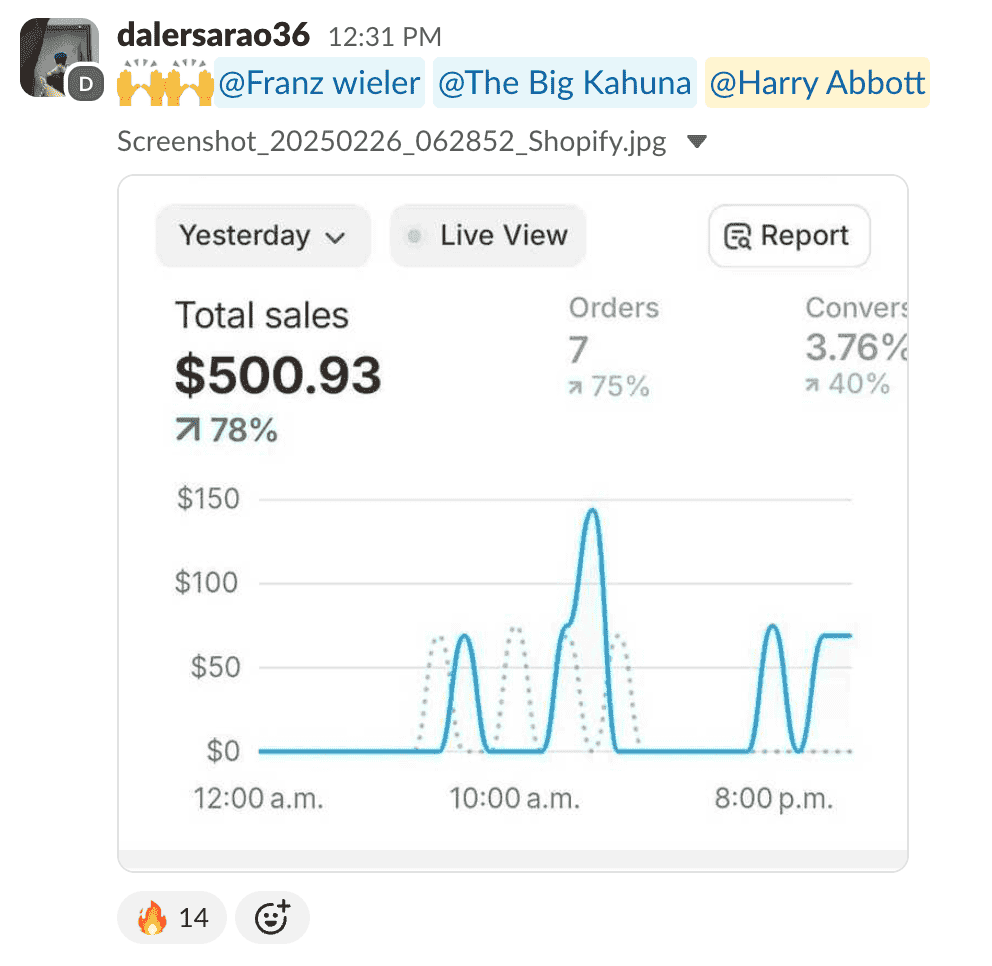The image size is (992, 966).
Task: Open @Franz wieler mention
Action: pos(320,83)
